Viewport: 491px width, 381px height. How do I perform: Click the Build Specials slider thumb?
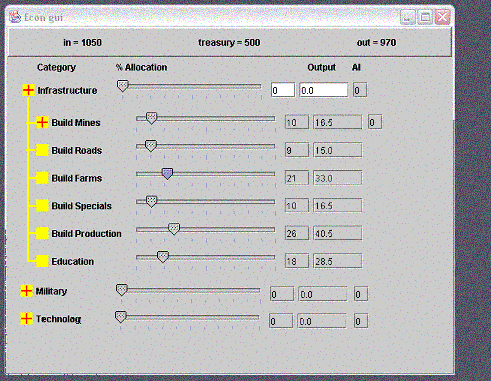pyautogui.click(x=151, y=201)
